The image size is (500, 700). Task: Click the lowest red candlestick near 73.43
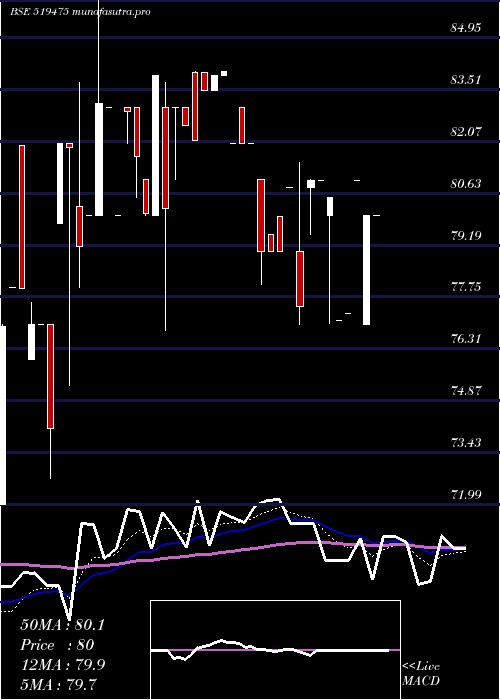coord(51,376)
